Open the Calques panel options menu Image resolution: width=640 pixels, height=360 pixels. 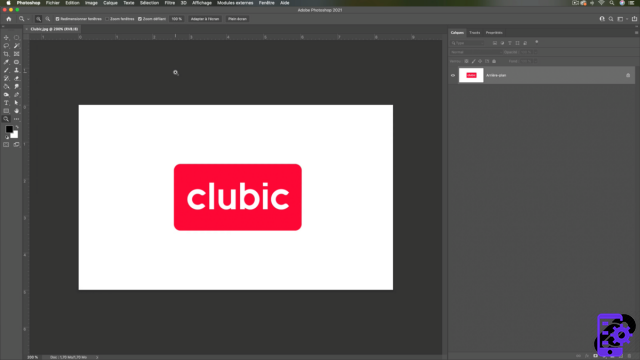click(636, 33)
